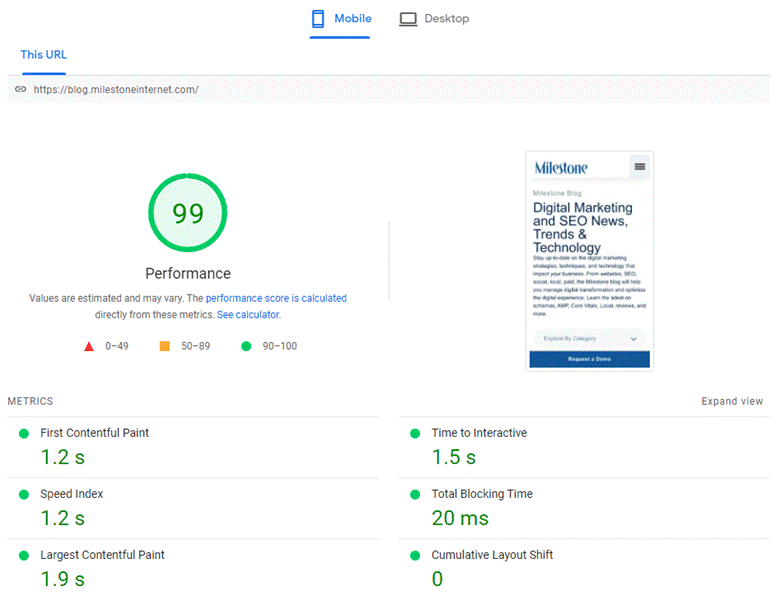The image size is (780, 596).
Task: Click the 99 performance score gauge
Action: (x=188, y=213)
